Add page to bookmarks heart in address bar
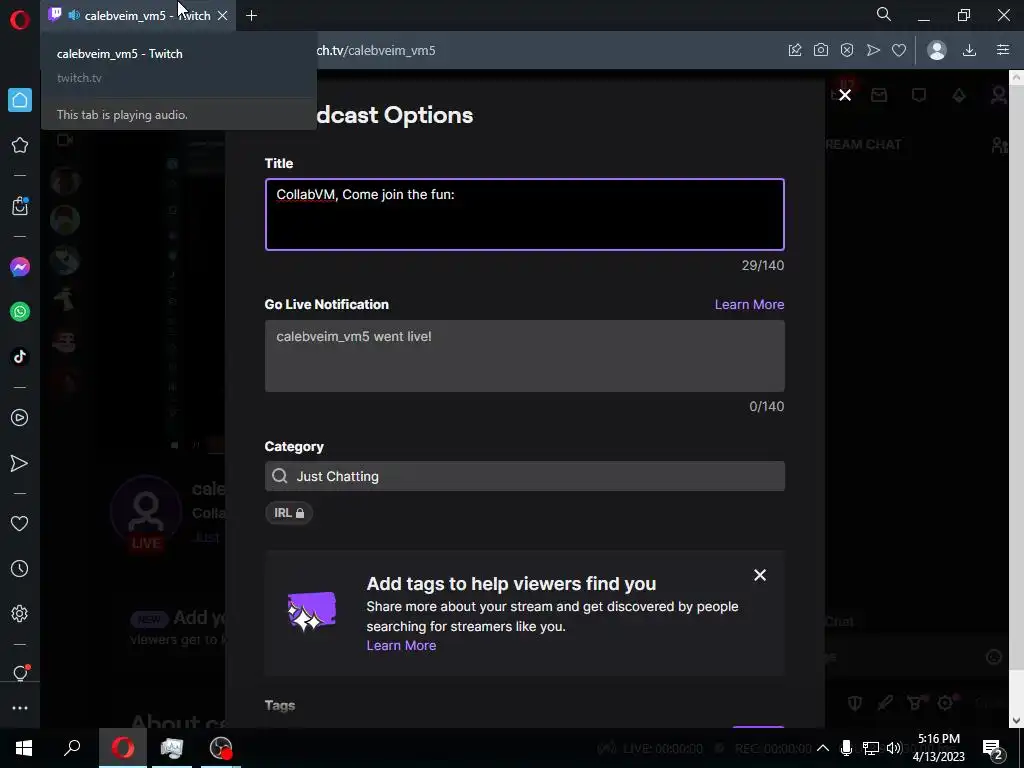Screen dimensions: 1024x768 point(899,50)
